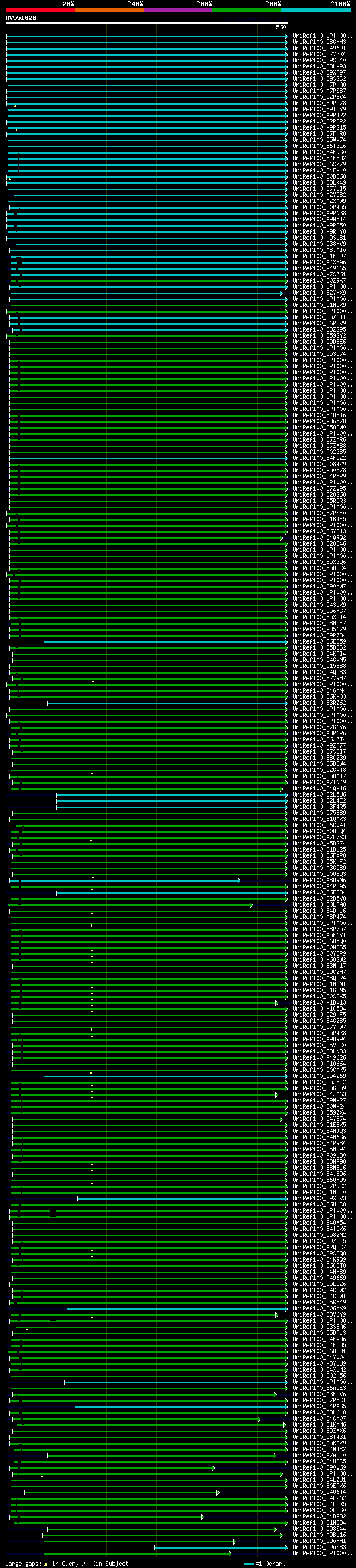The height and width of the screenshot is (1568, 356).
Task: Open hit UniRef100_Q5DEG2
Action: (x=319, y=647)
